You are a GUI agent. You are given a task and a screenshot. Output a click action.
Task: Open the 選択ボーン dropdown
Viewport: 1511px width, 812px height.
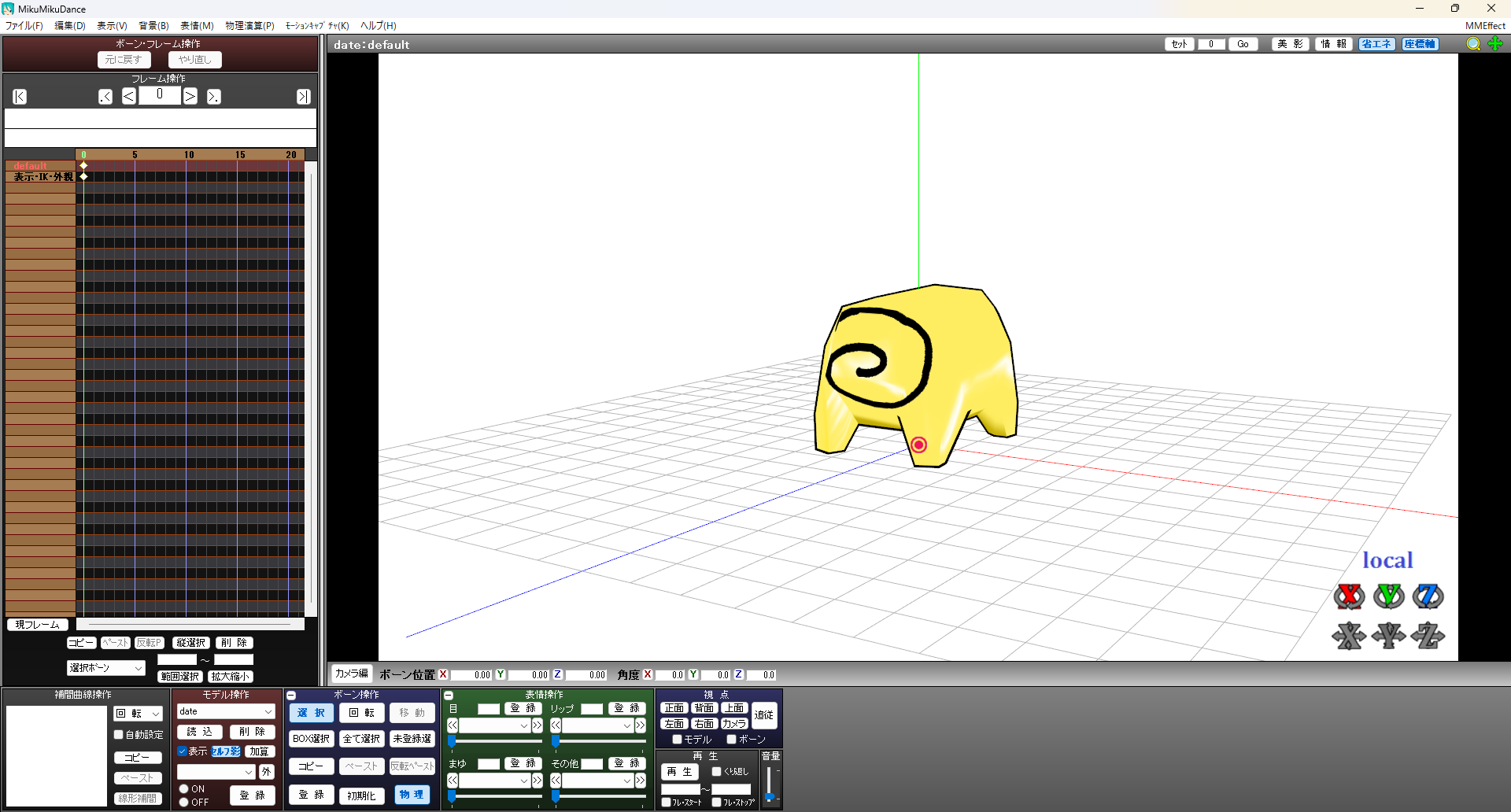(106, 668)
